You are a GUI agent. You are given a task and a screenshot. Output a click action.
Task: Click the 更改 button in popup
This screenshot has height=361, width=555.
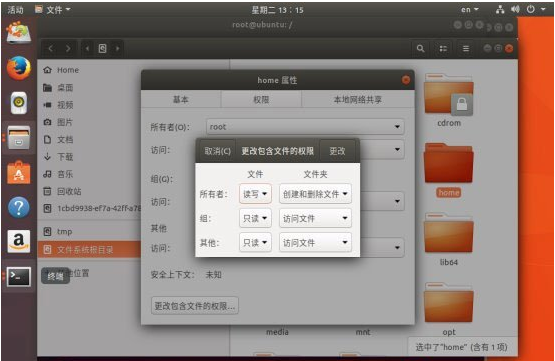(x=337, y=151)
